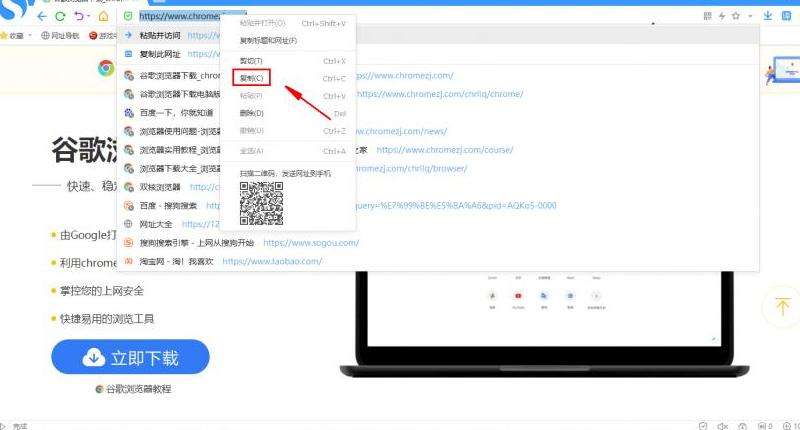This screenshot has height=430, width=800.
Task: Choose 删除(D) in the context menu
Action: click(x=251, y=113)
